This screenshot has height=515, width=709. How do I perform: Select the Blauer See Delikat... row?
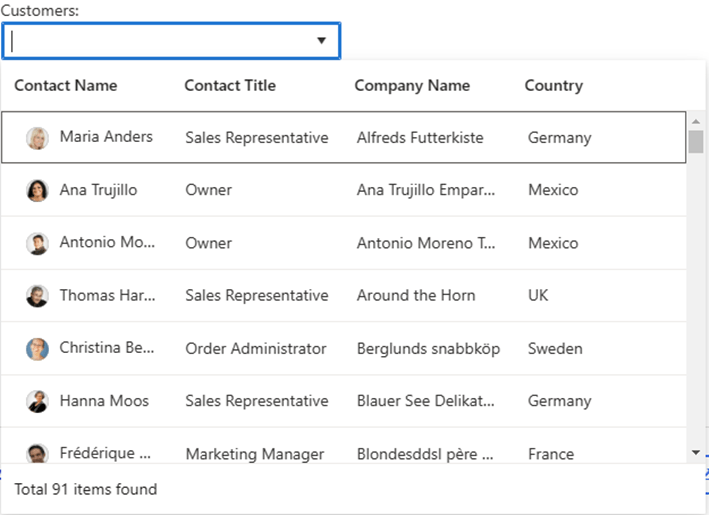pos(344,401)
